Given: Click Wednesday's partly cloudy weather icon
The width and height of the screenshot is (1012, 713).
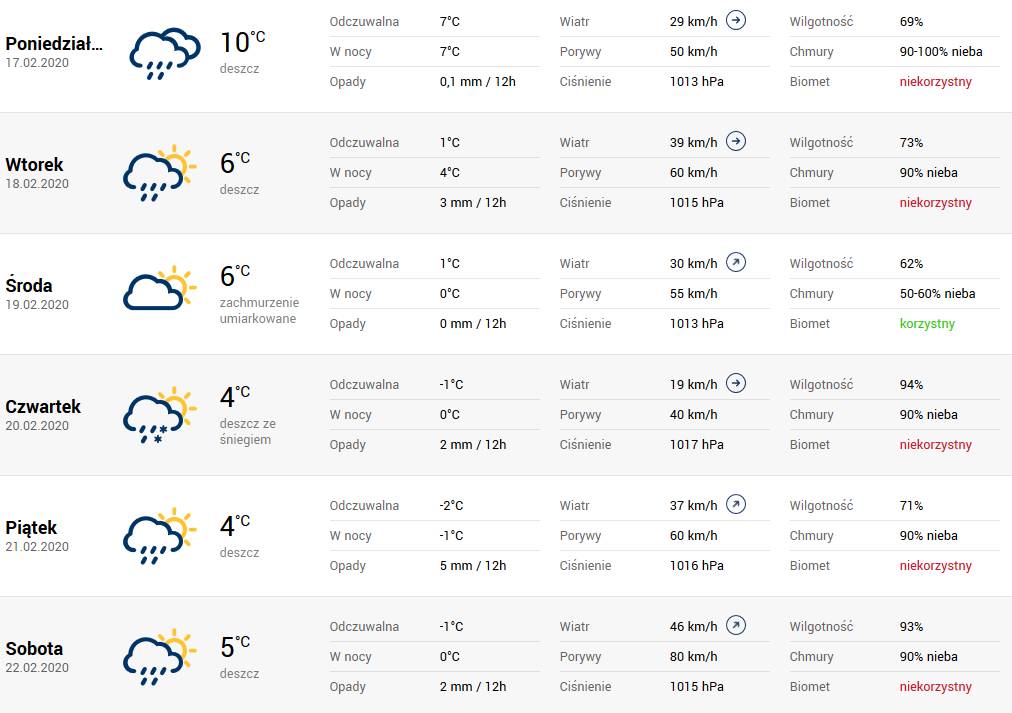Looking at the screenshot, I should pos(159,288).
